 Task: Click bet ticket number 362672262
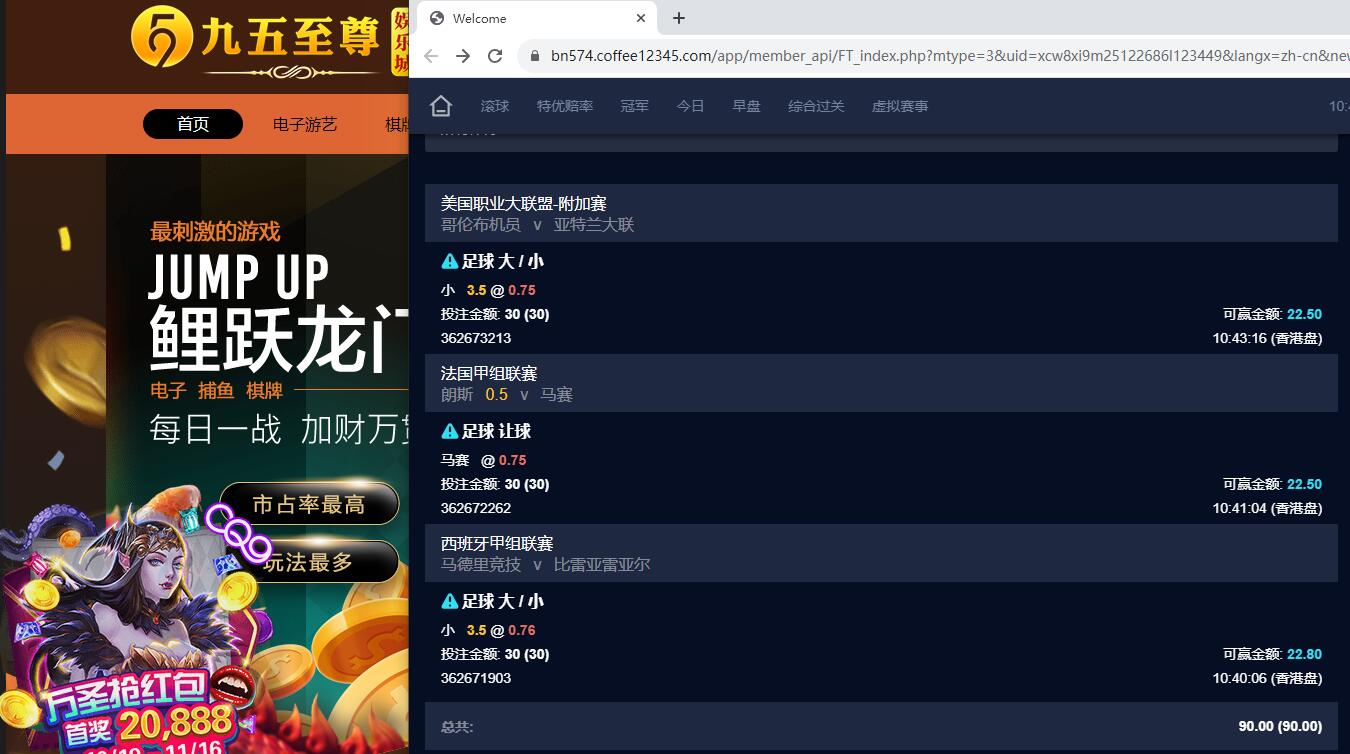(x=476, y=508)
